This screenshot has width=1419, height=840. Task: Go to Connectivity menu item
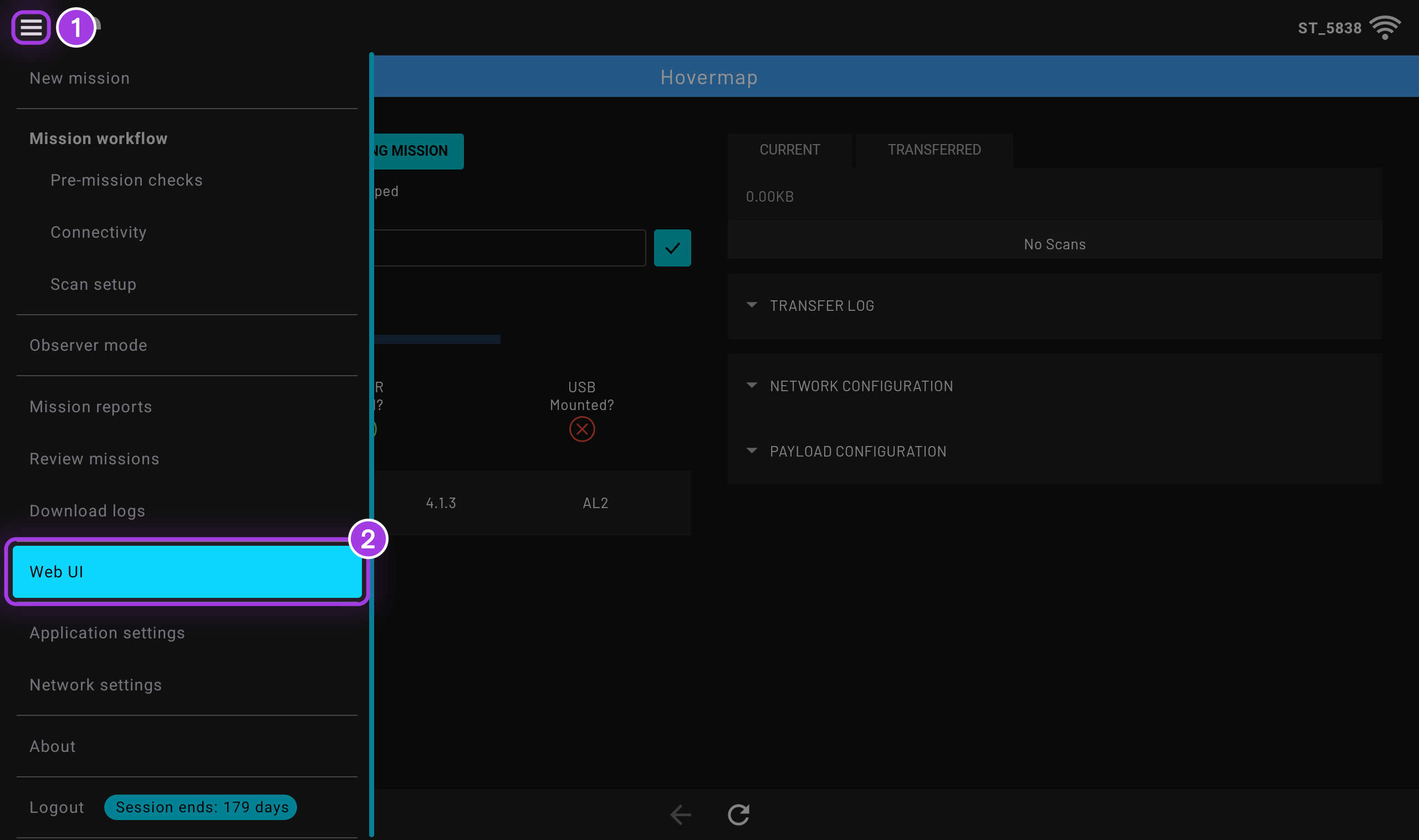(x=99, y=232)
